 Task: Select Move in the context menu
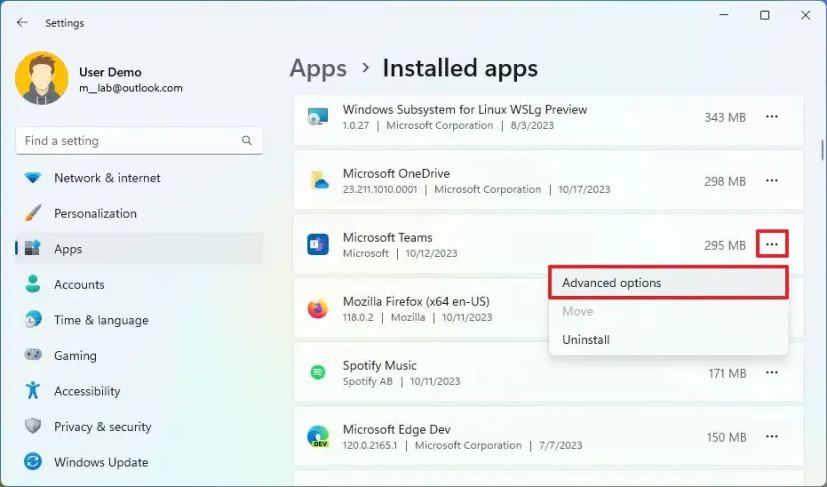pos(668,311)
